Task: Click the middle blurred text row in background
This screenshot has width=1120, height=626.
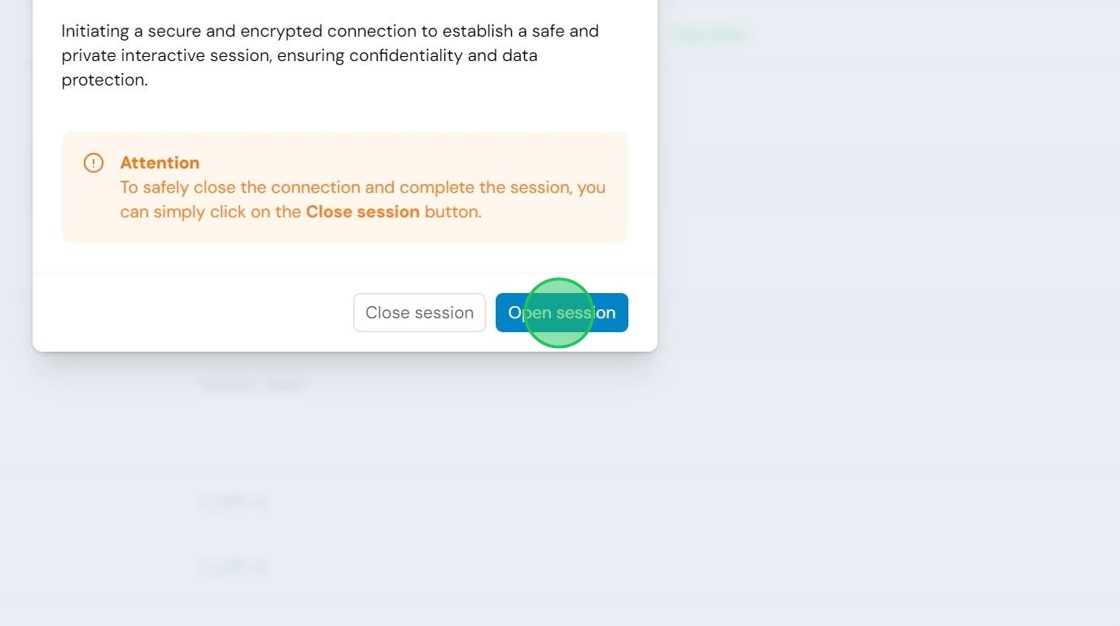Action: pyautogui.click(x=234, y=502)
